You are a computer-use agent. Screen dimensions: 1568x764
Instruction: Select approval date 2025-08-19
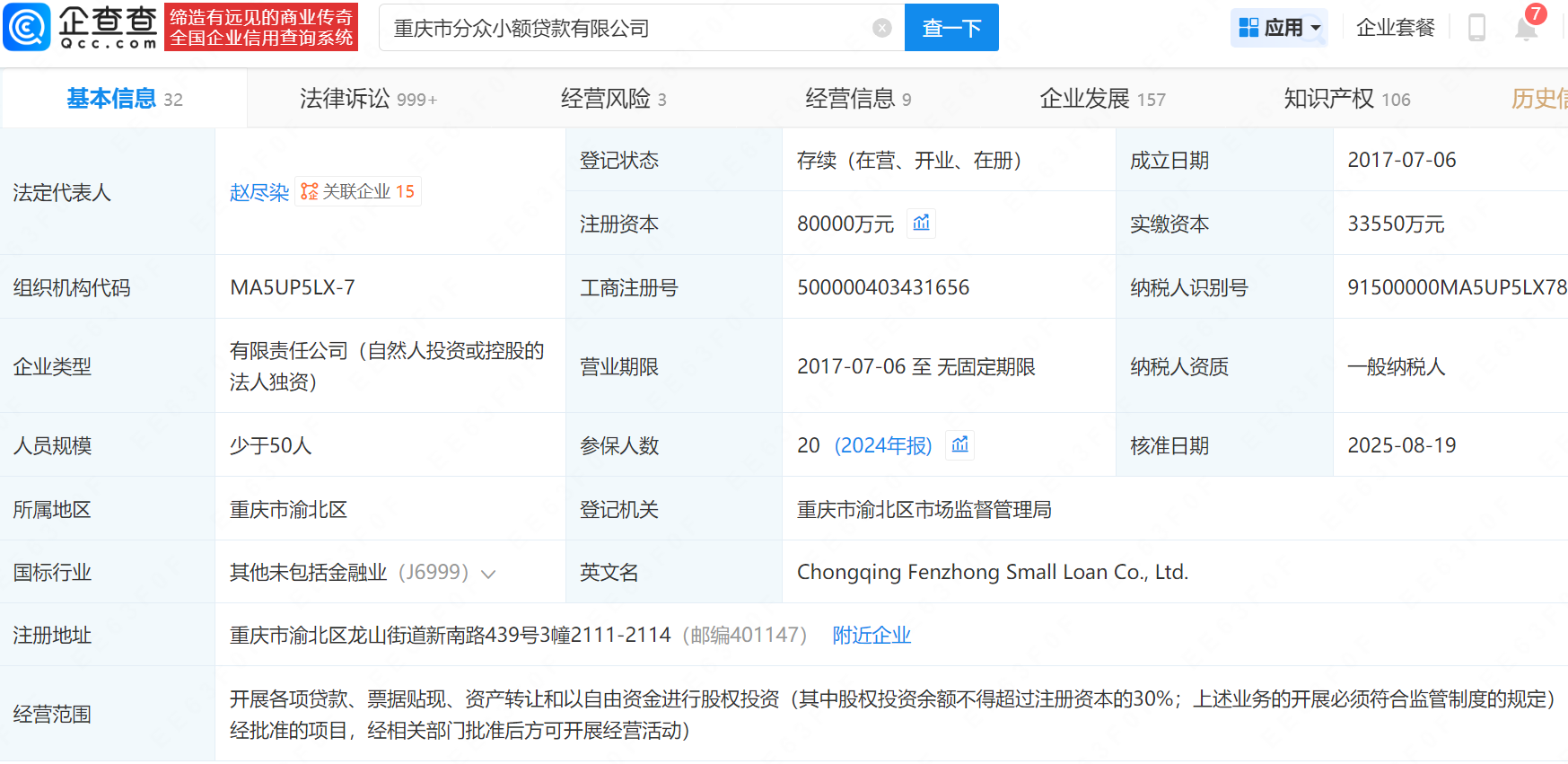coord(1402,445)
